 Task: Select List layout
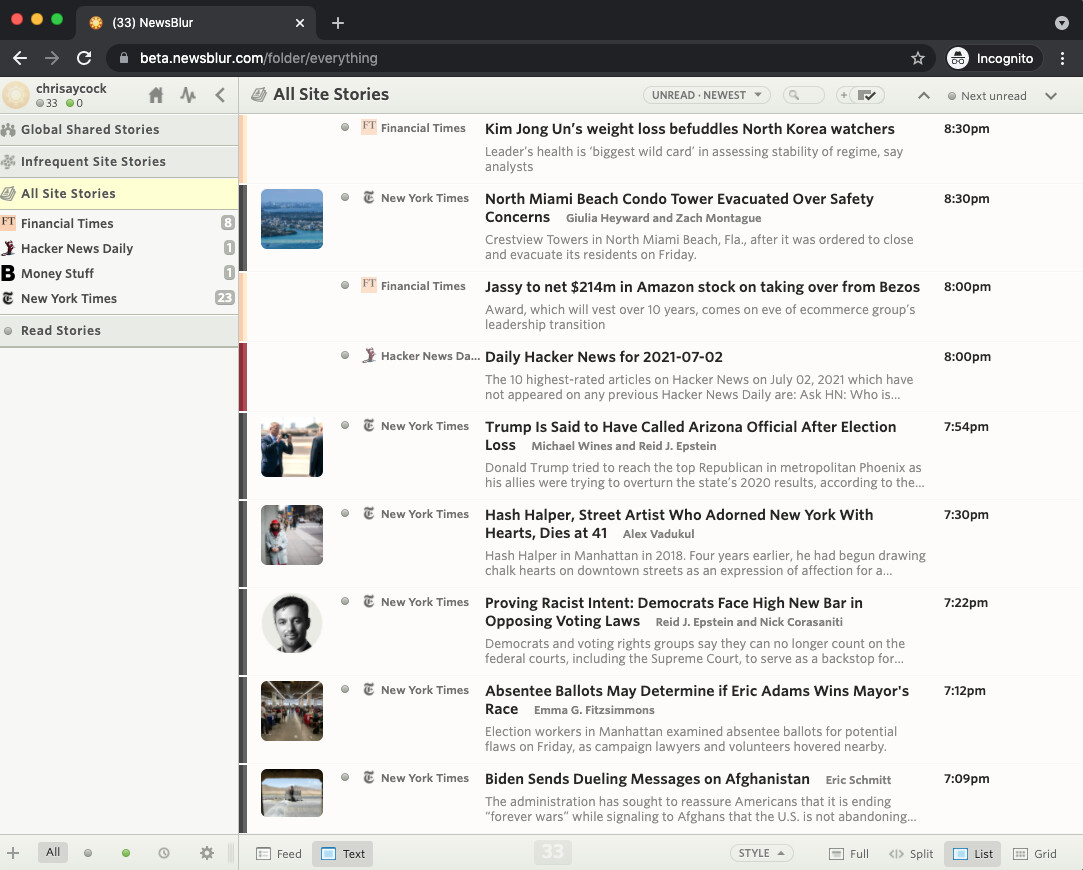(x=972, y=854)
